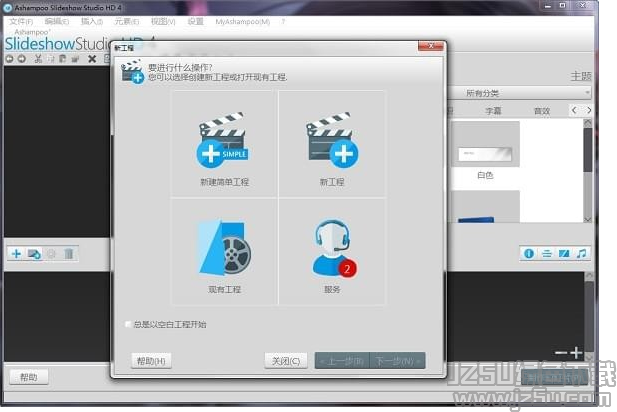Enable 总是以空白工程开始 checkbox
This screenshot has width=617, height=412.
coord(127,324)
